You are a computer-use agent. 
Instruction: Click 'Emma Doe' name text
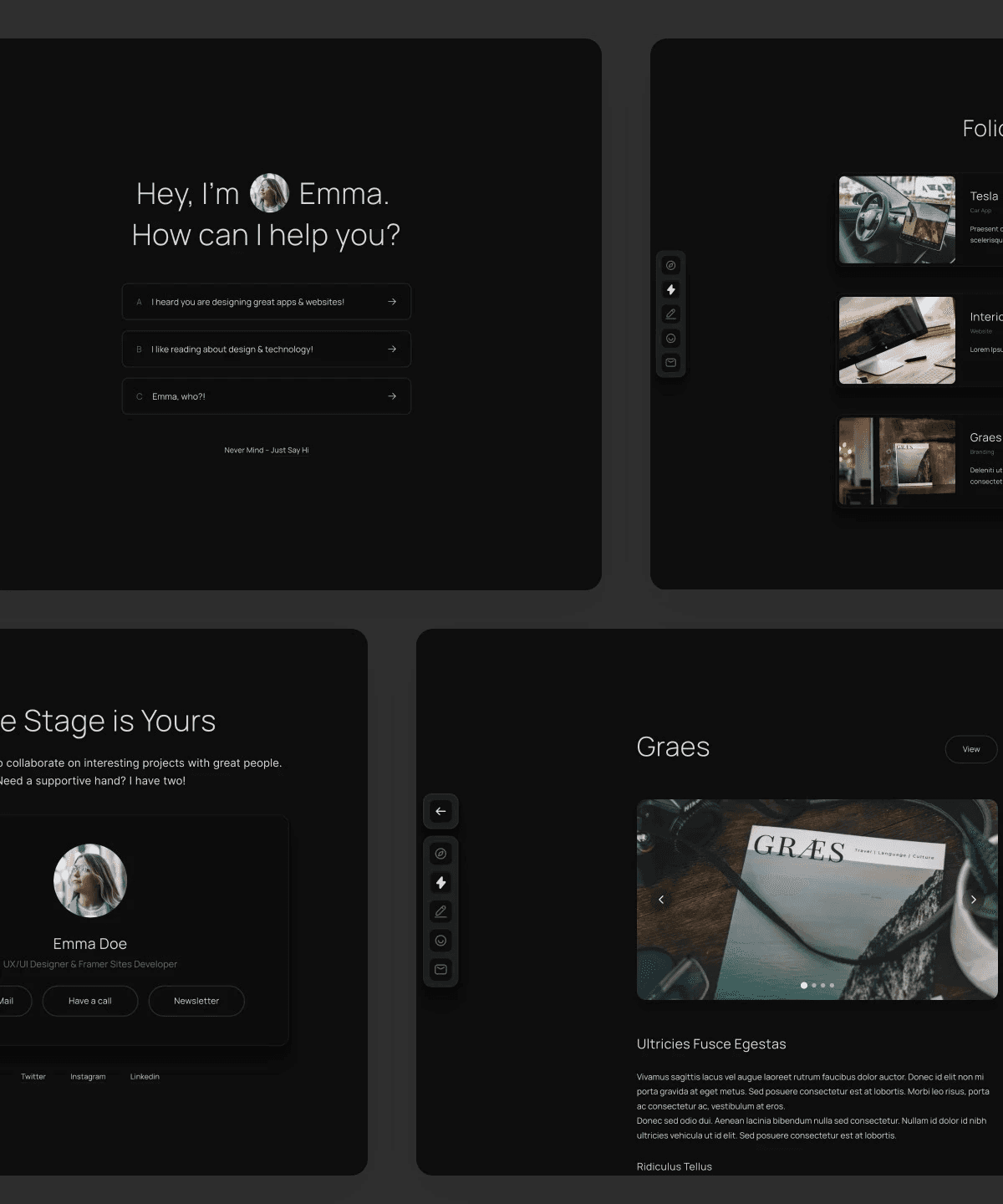tap(90, 944)
